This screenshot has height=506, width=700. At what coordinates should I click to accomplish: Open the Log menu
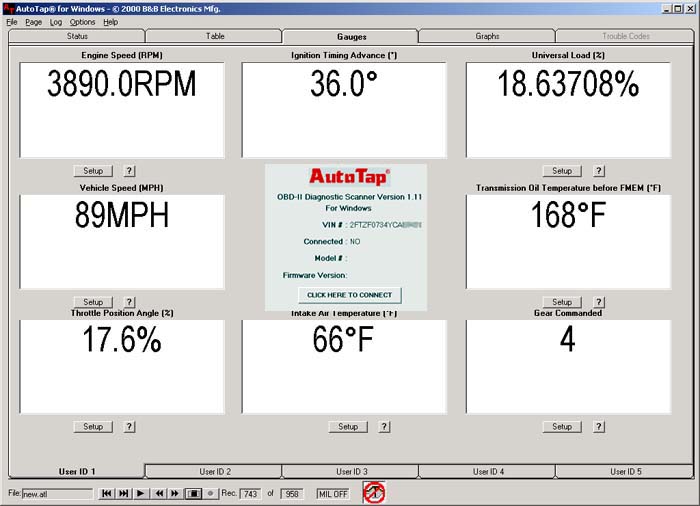tap(56, 21)
